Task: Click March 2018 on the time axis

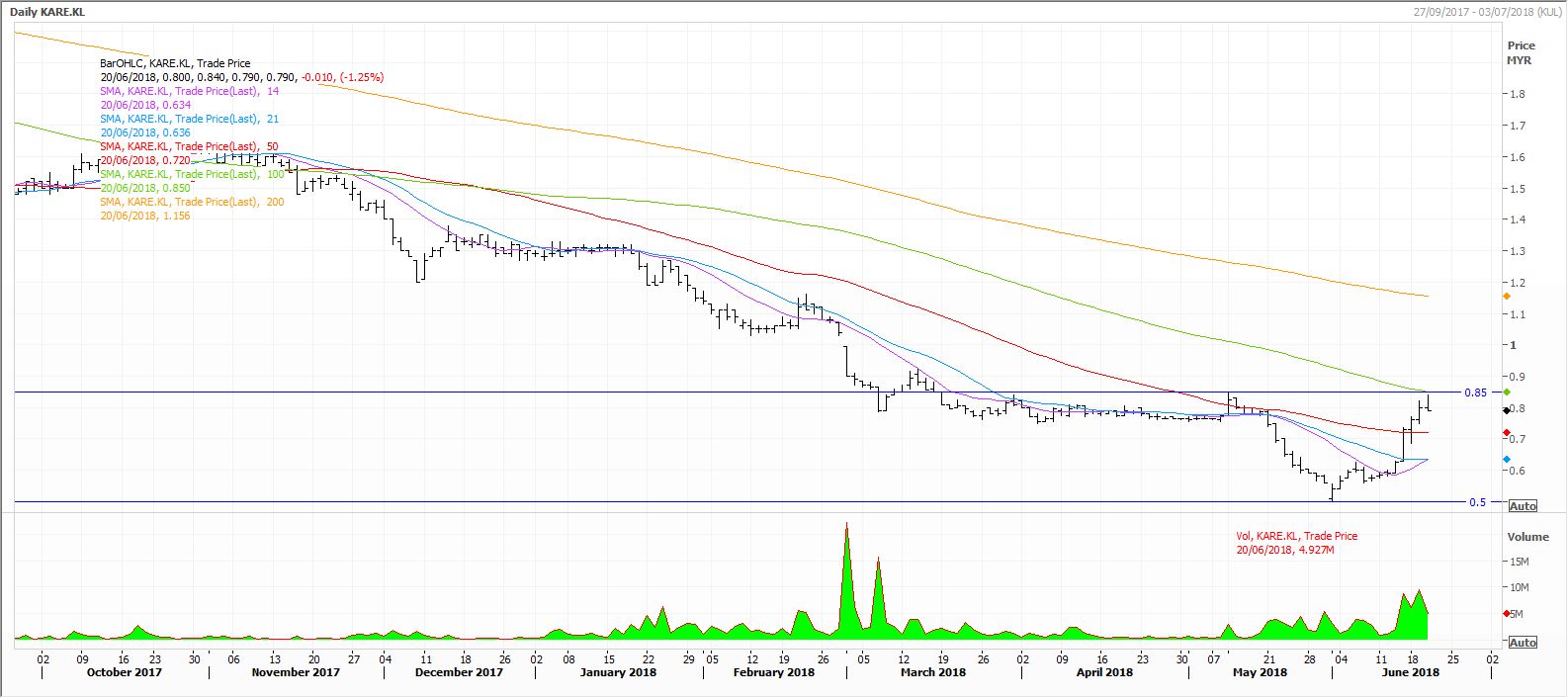Action: [933, 672]
